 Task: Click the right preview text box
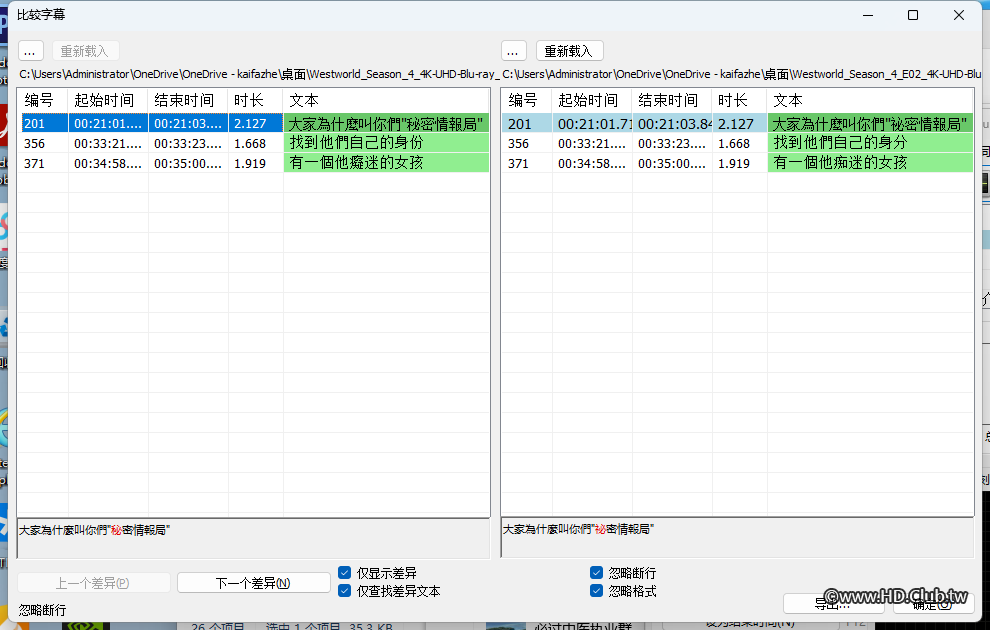[737, 538]
